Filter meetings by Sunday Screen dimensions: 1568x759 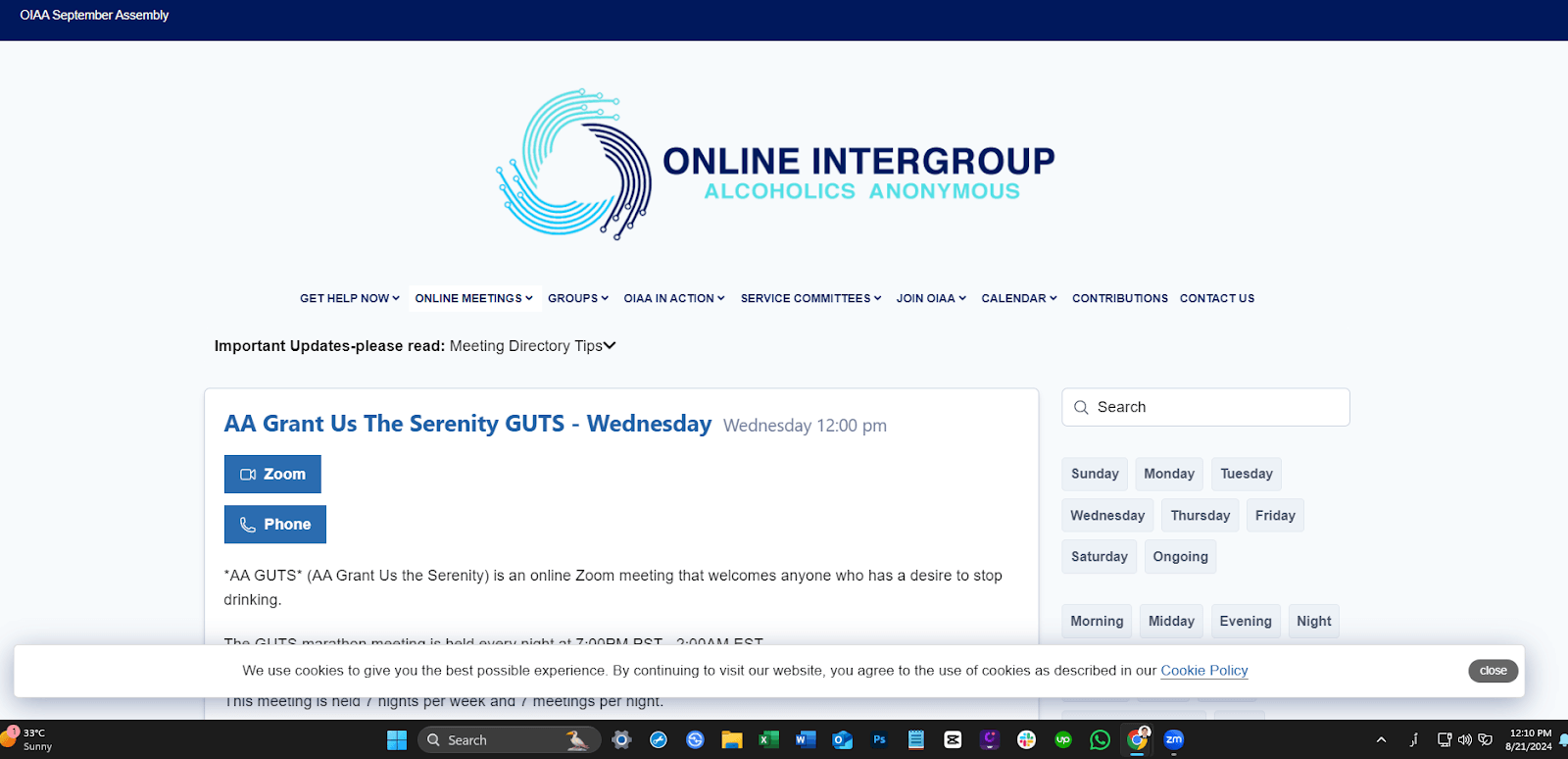1095,474
